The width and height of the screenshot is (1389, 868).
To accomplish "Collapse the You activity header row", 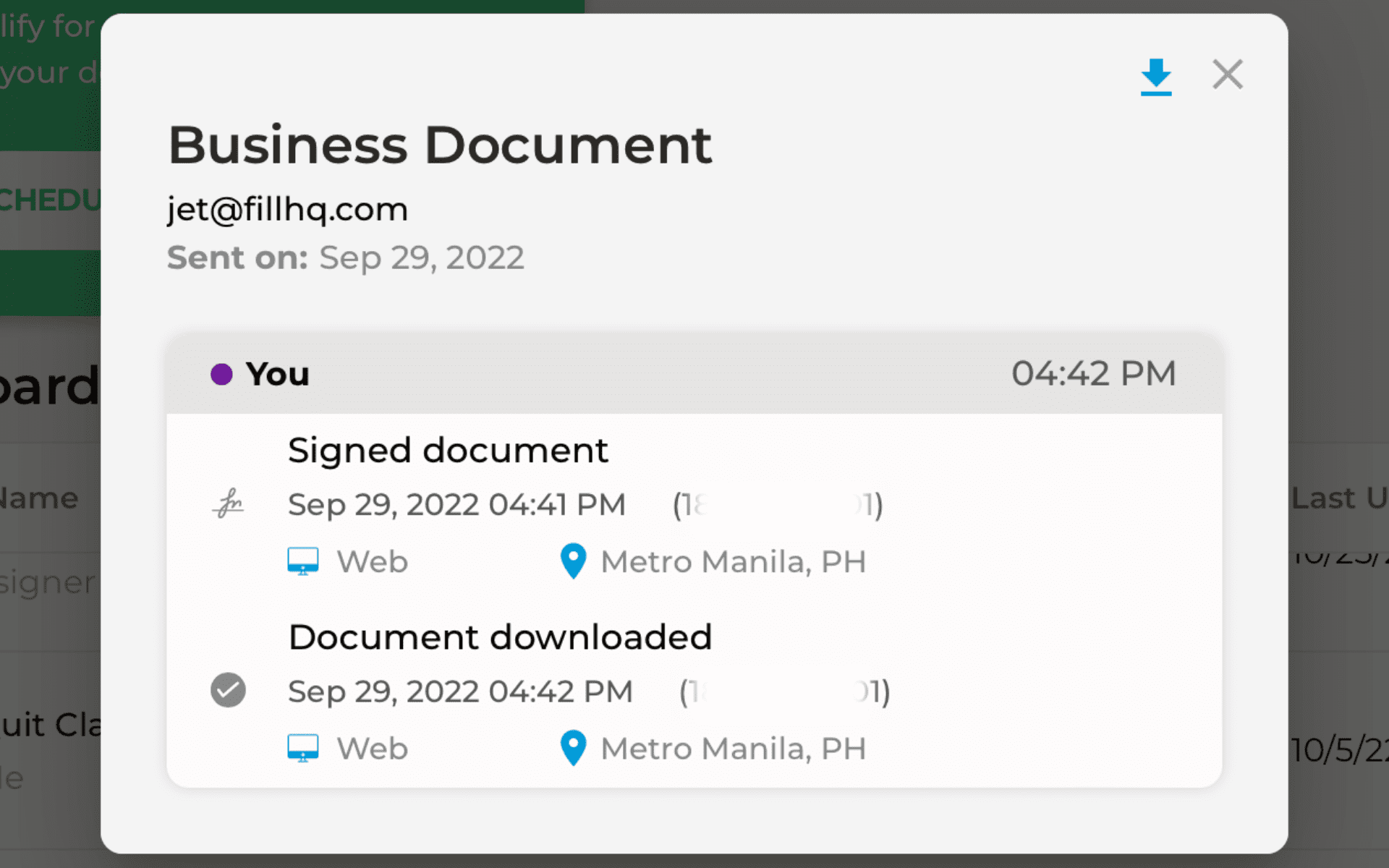I will [694, 374].
